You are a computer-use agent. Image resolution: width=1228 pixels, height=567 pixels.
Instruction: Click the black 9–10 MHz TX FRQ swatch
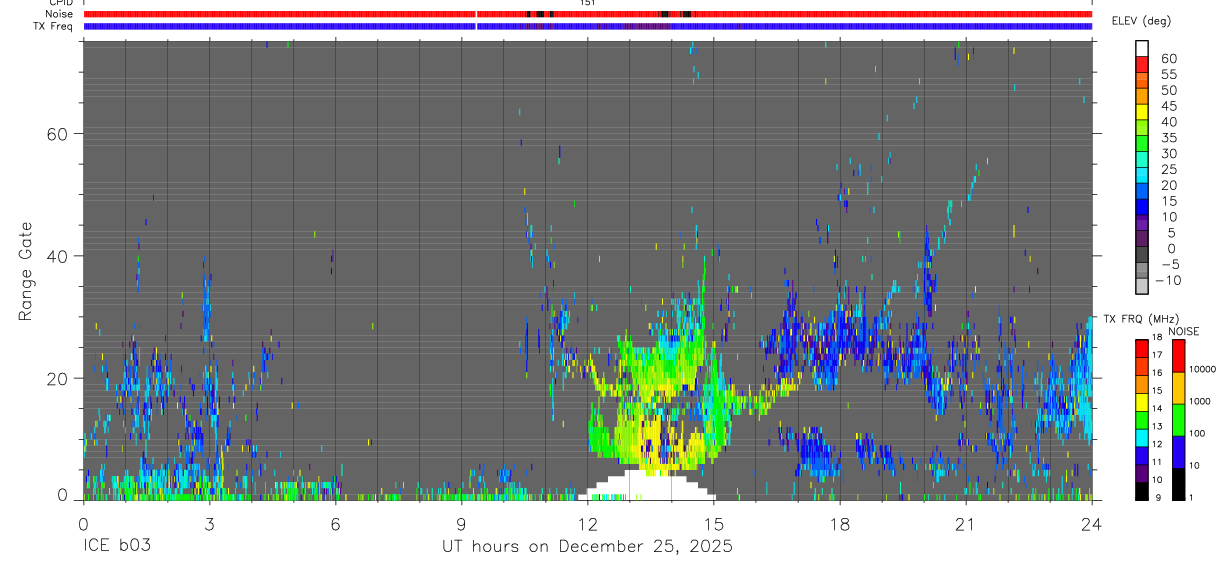(x=1142, y=491)
